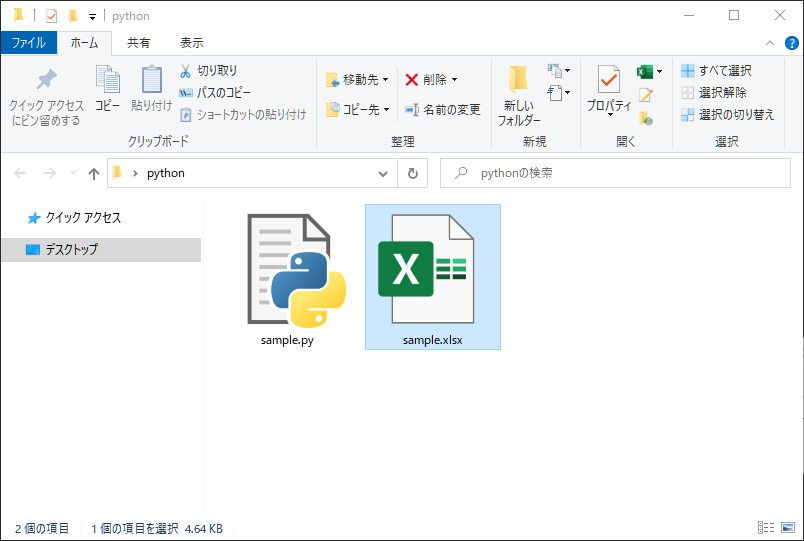Open the File (ファイル) menu tab
The image size is (804, 541).
[x=28, y=43]
